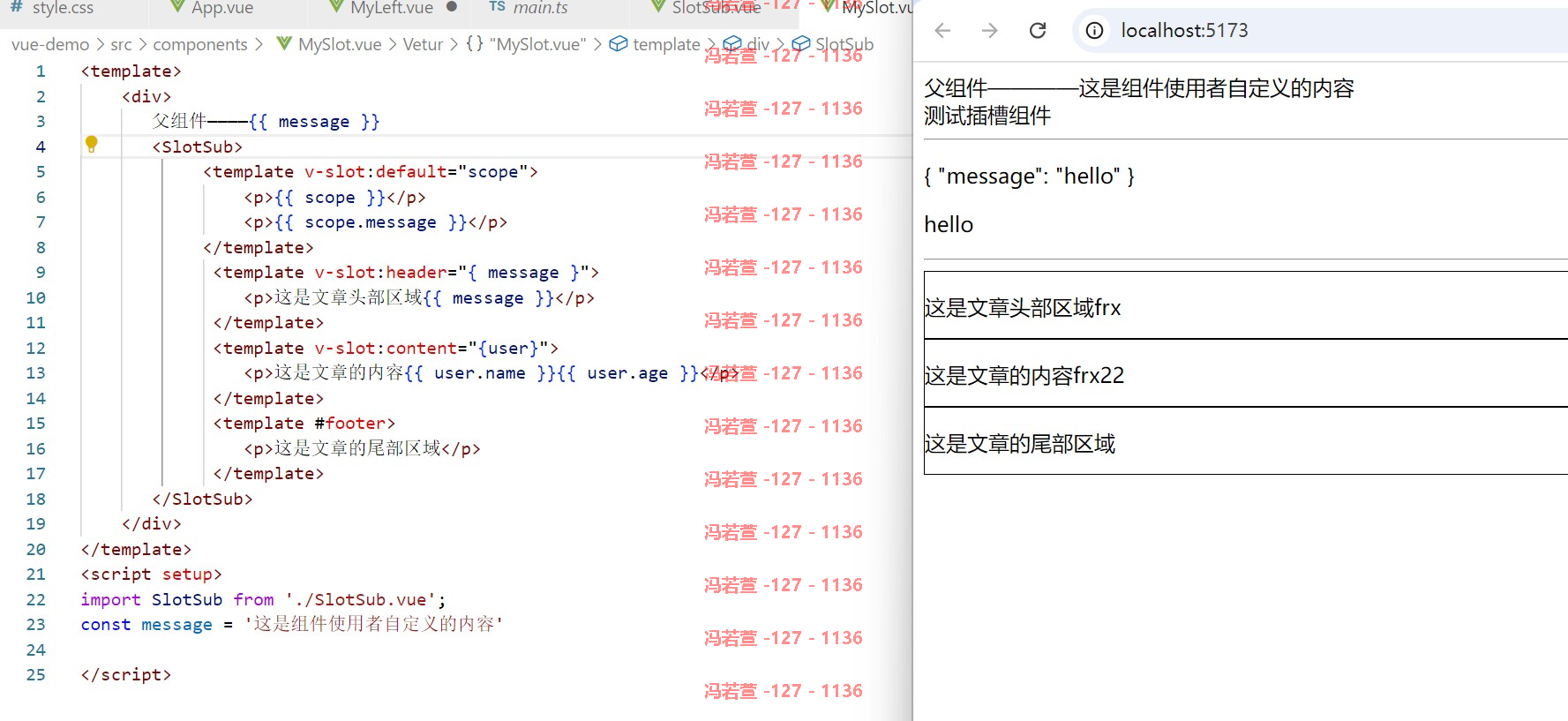Switch to the MyLeft.vue tab
Image resolution: width=1568 pixels, height=721 pixels.
coord(392,8)
